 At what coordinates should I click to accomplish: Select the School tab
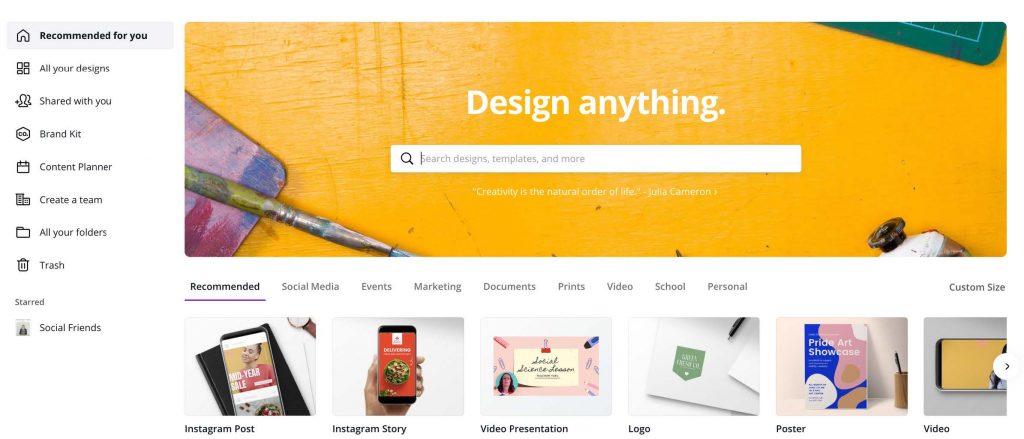[670, 286]
